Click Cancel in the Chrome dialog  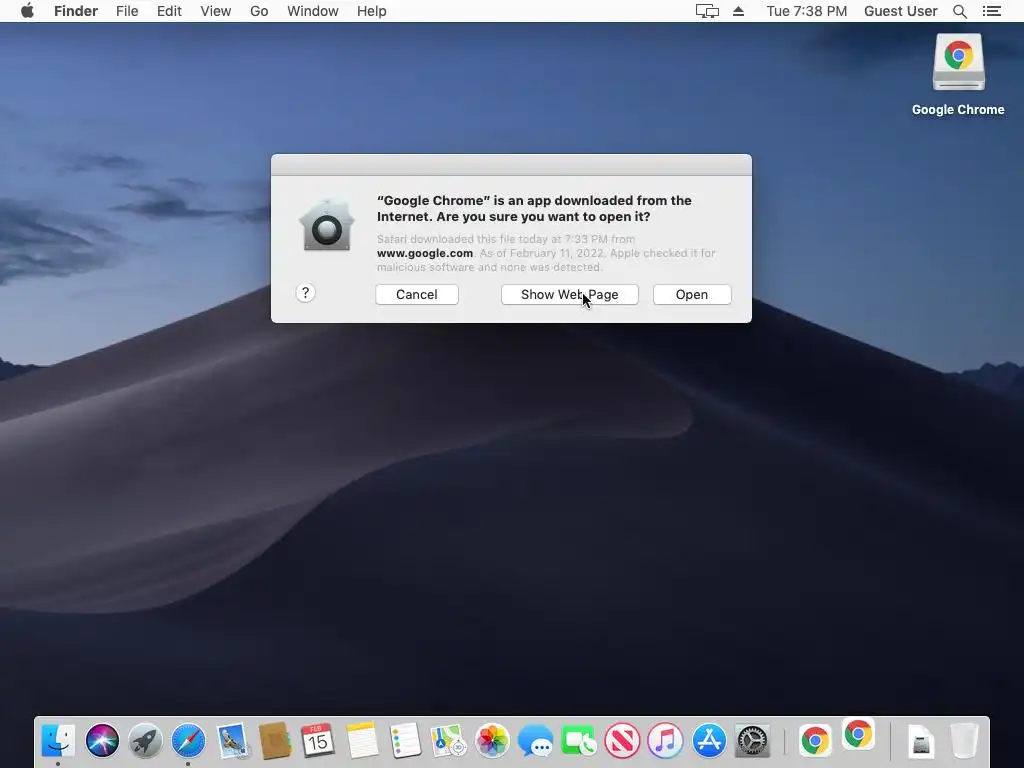click(417, 295)
